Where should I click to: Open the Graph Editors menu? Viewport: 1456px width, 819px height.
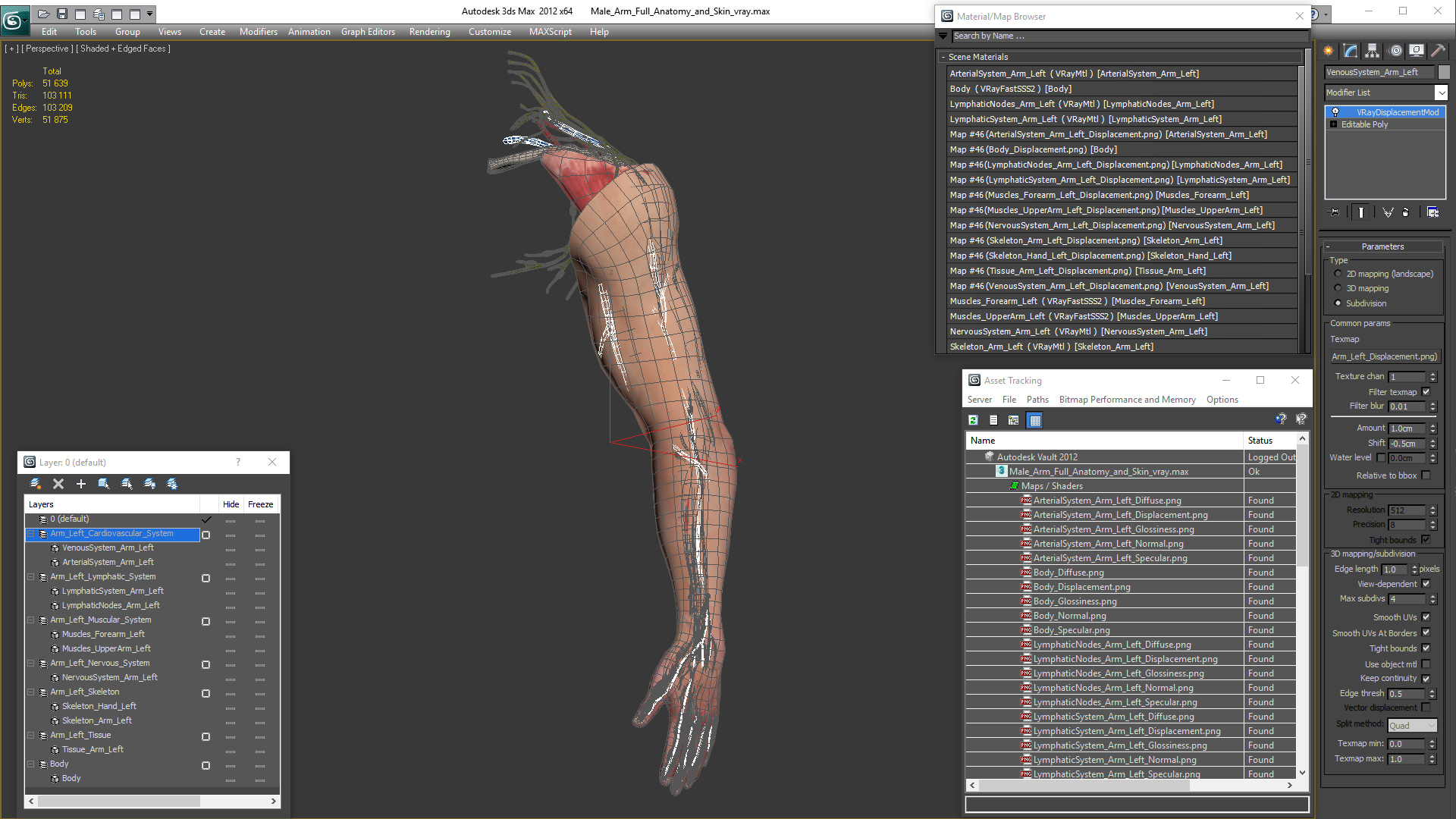point(368,32)
